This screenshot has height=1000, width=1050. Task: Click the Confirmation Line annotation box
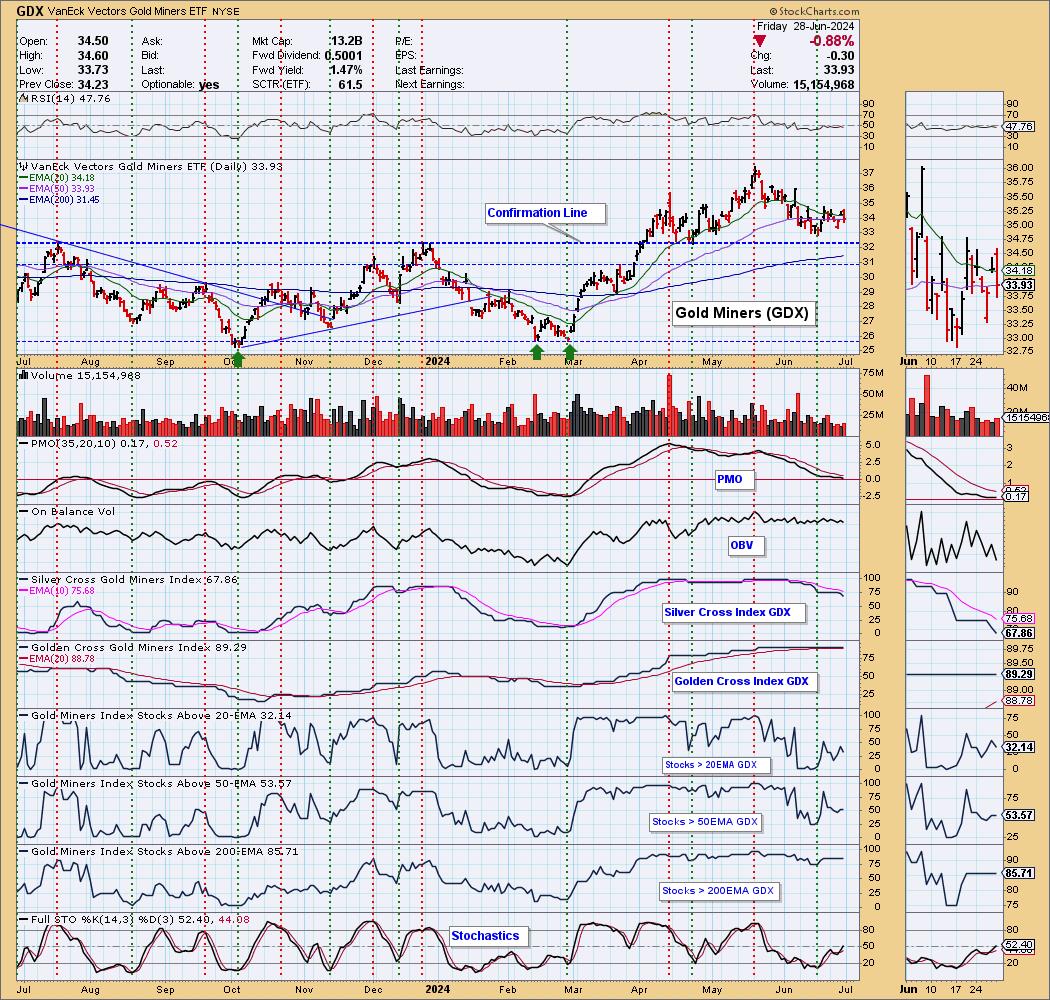point(546,213)
